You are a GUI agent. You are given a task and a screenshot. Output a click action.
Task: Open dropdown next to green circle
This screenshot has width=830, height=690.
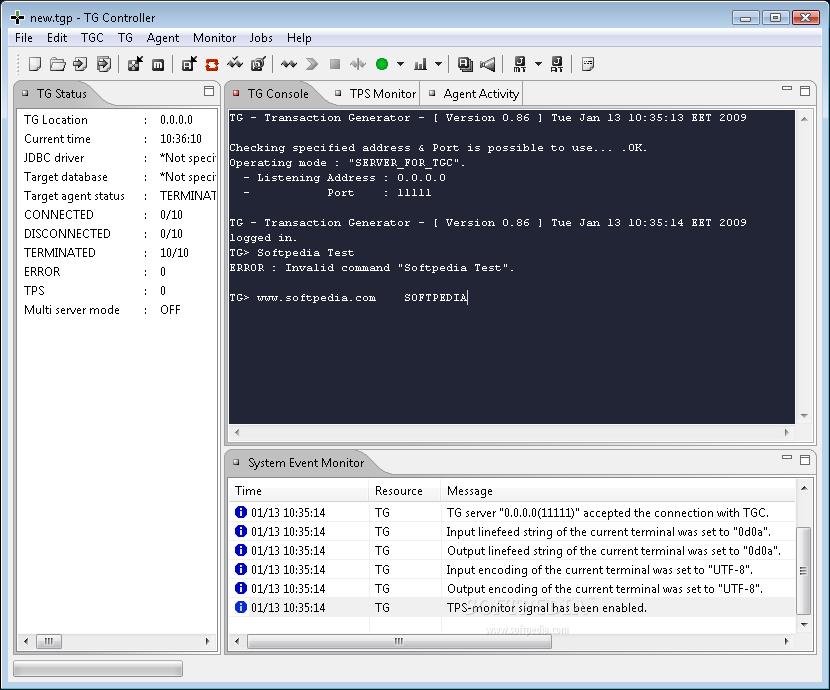coord(400,65)
